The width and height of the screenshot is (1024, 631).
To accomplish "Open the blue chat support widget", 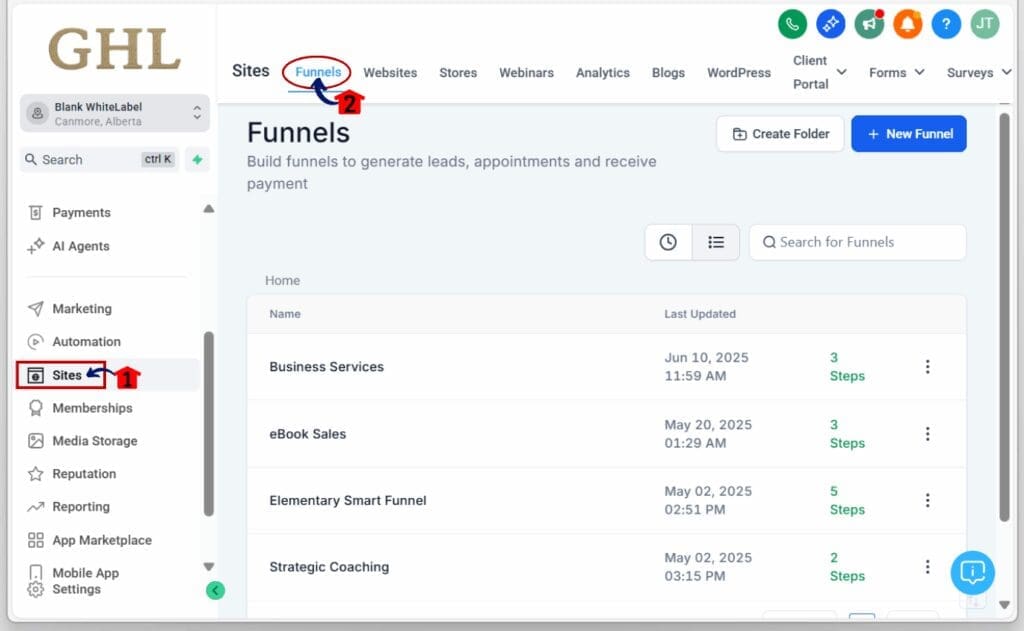I will tap(972, 573).
